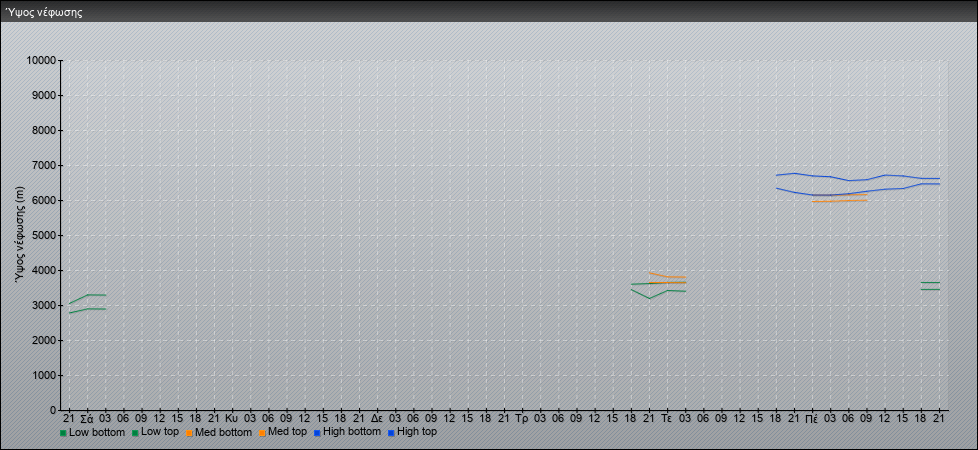Click the Κυ day label on x-axis
The image size is (978, 450).
(x=231, y=418)
